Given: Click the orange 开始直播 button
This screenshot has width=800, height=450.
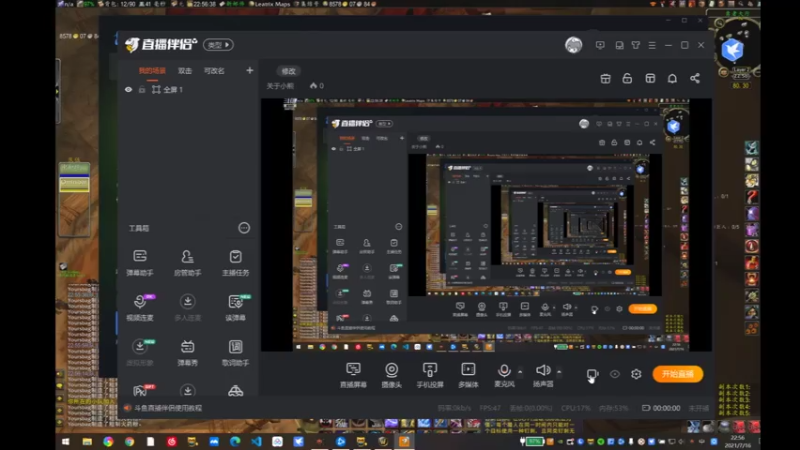Looking at the screenshot, I should (x=678, y=374).
